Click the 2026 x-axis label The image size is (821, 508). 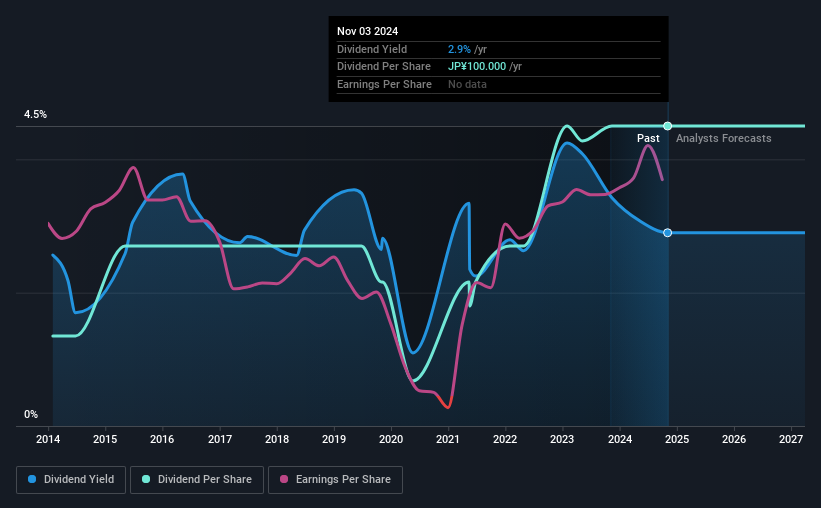tap(734, 439)
